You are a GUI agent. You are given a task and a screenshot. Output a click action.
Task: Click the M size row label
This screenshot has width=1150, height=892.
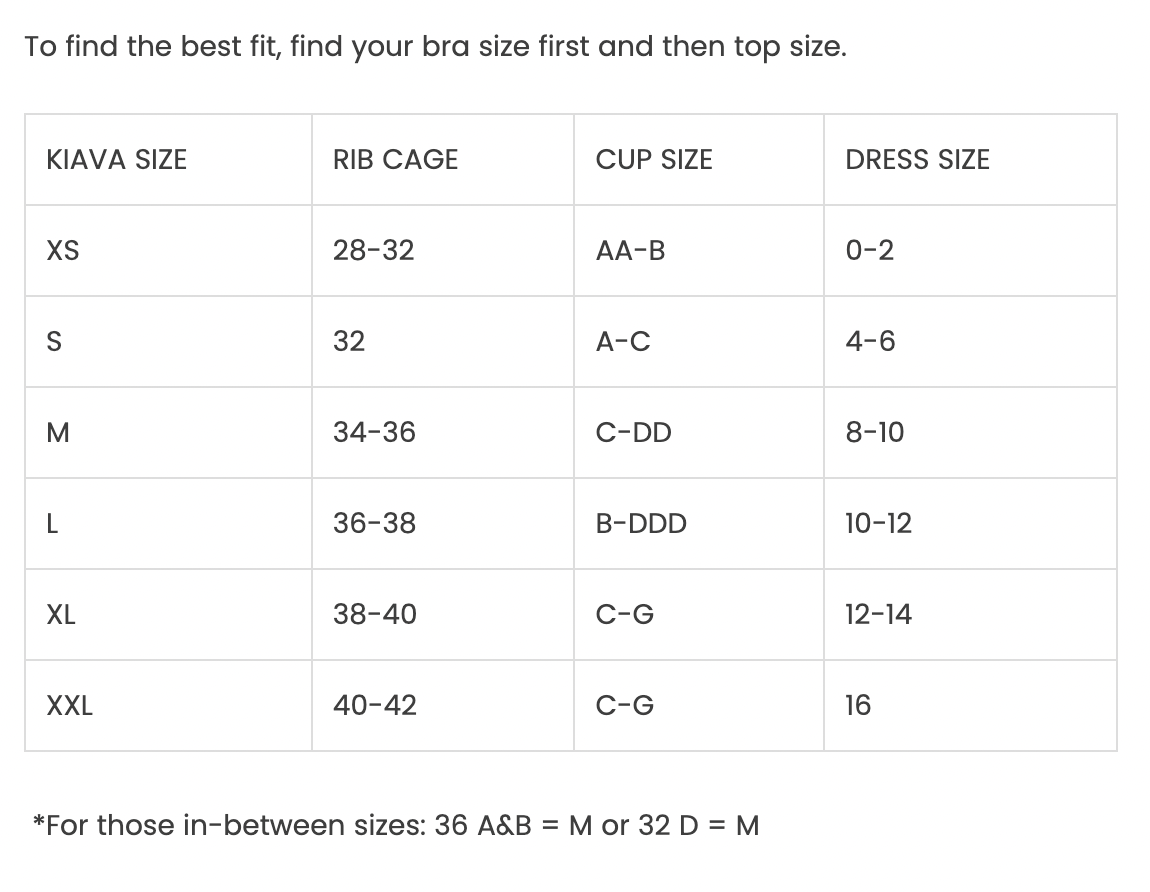click(x=59, y=433)
